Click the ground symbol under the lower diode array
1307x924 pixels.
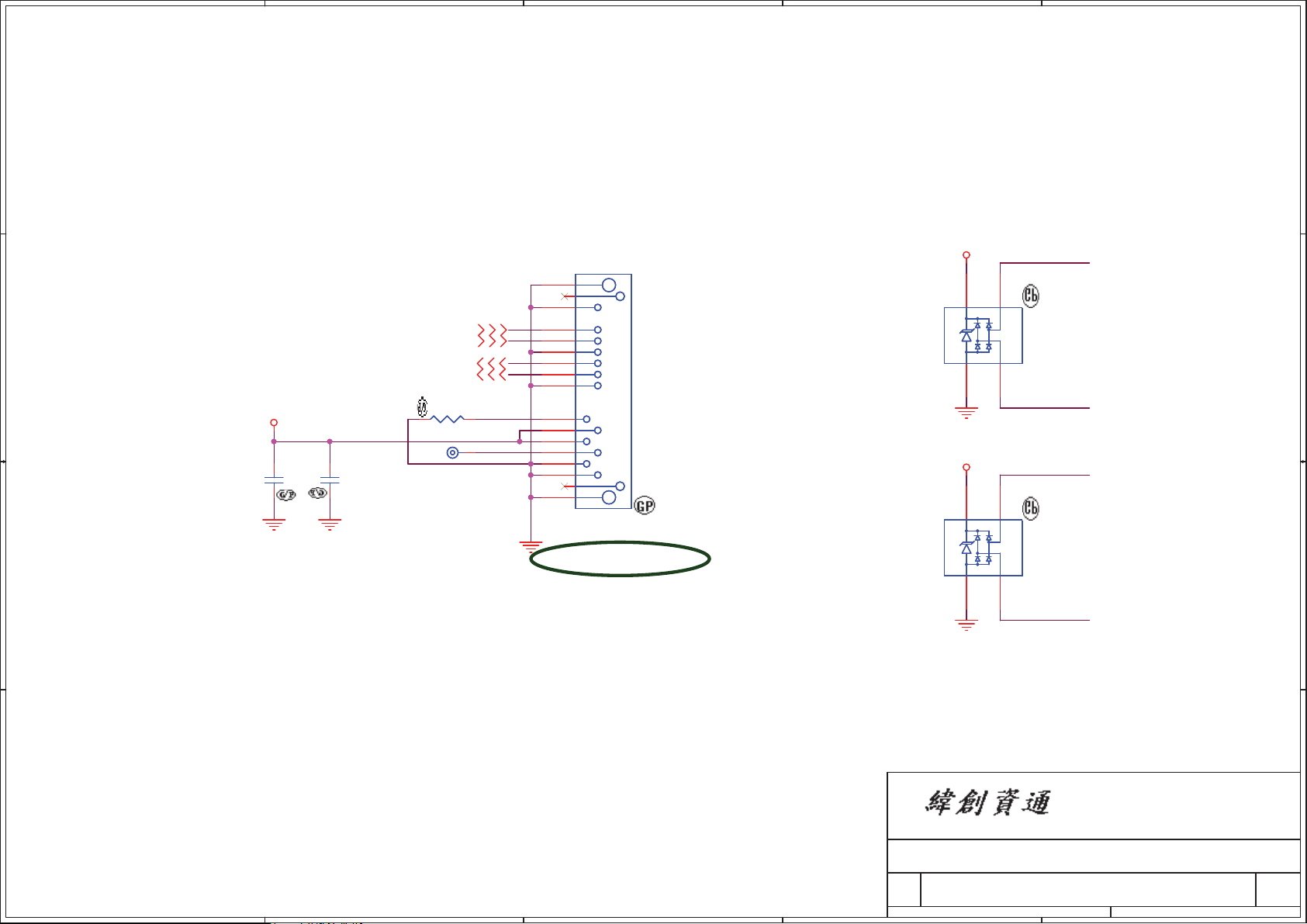[x=966, y=625]
